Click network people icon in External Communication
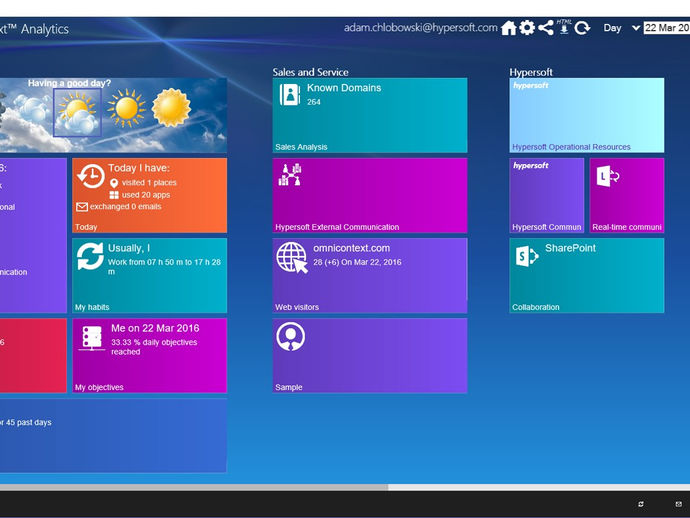The width and height of the screenshot is (690, 518). click(x=290, y=175)
